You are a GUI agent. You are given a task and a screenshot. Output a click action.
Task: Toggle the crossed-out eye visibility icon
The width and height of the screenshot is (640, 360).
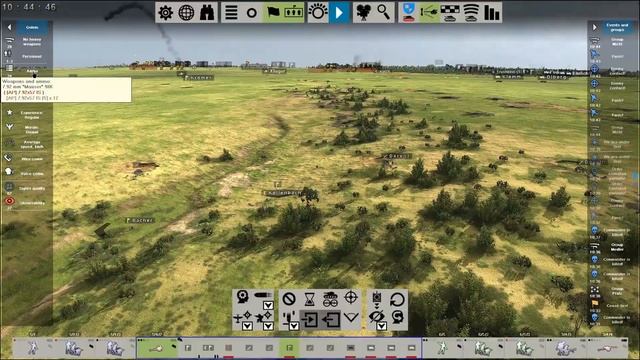click(376, 316)
